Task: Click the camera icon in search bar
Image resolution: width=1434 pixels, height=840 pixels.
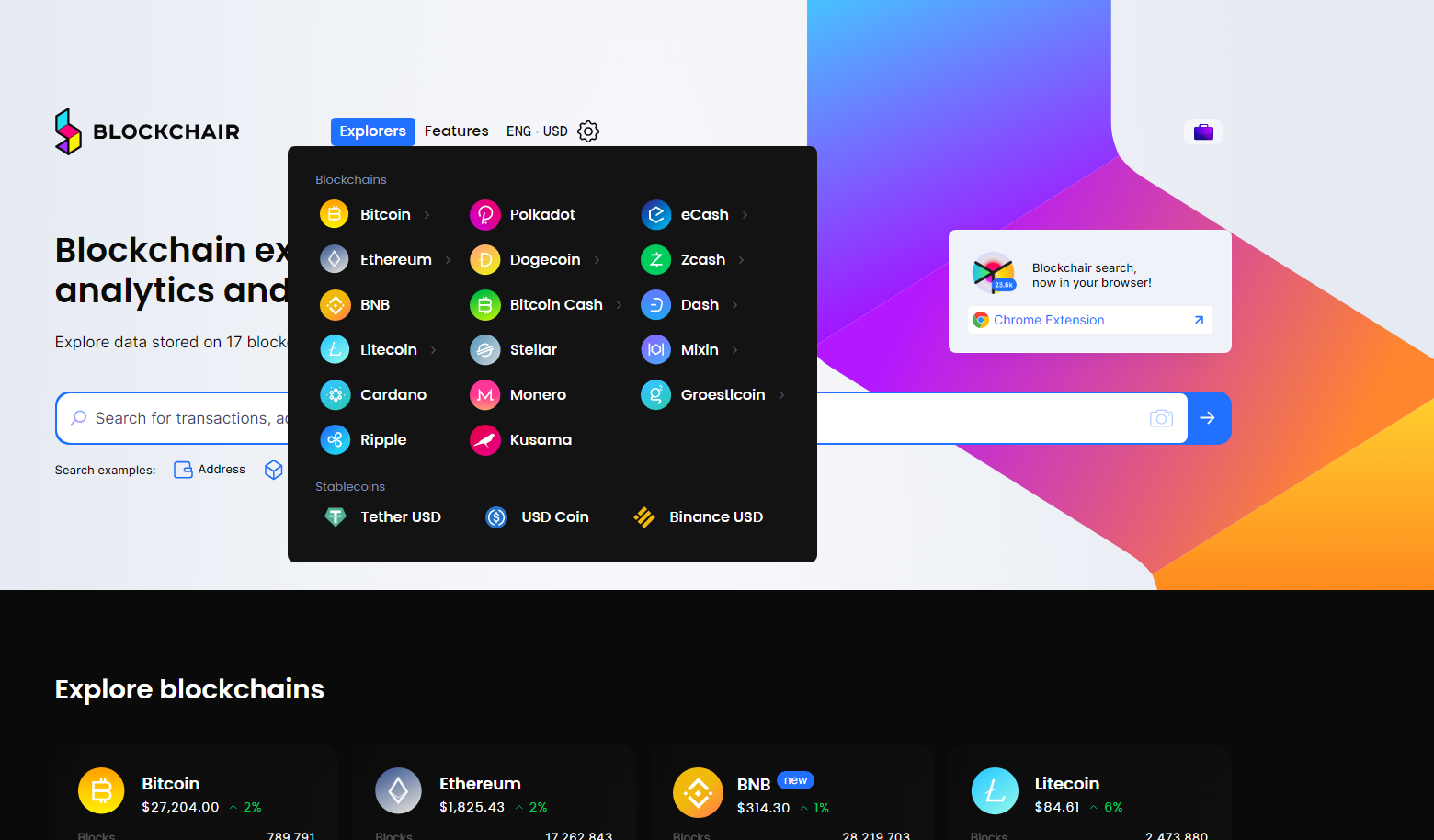Action: pyautogui.click(x=1161, y=418)
